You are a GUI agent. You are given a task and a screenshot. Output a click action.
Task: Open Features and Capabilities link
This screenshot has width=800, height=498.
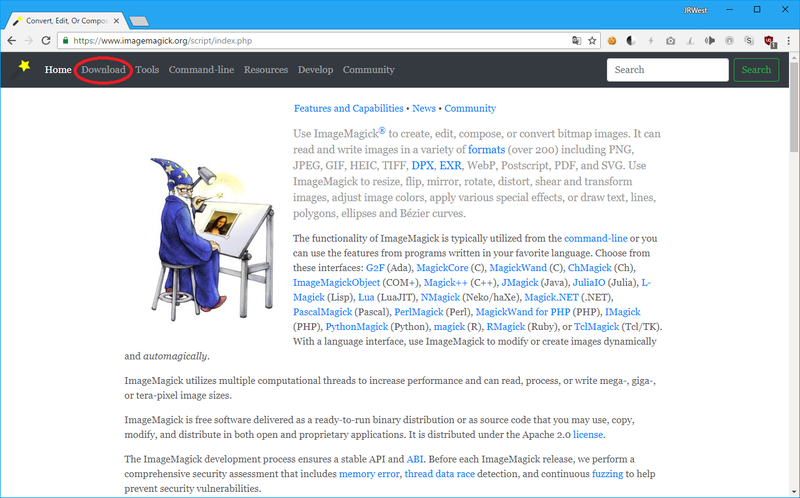click(348, 108)
